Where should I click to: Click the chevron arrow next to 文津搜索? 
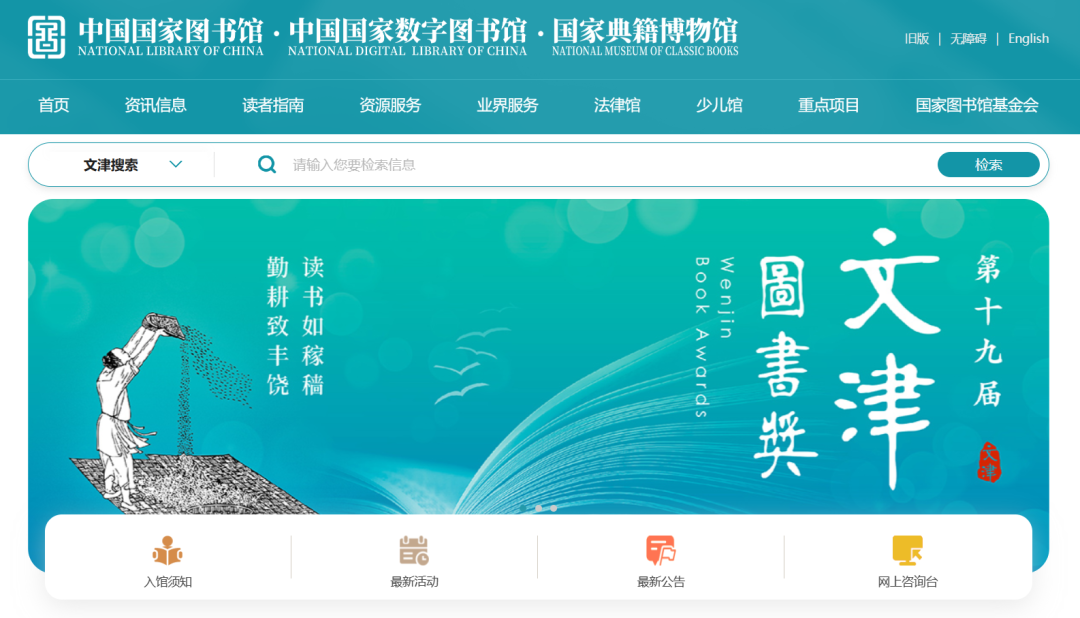point(176,164)
